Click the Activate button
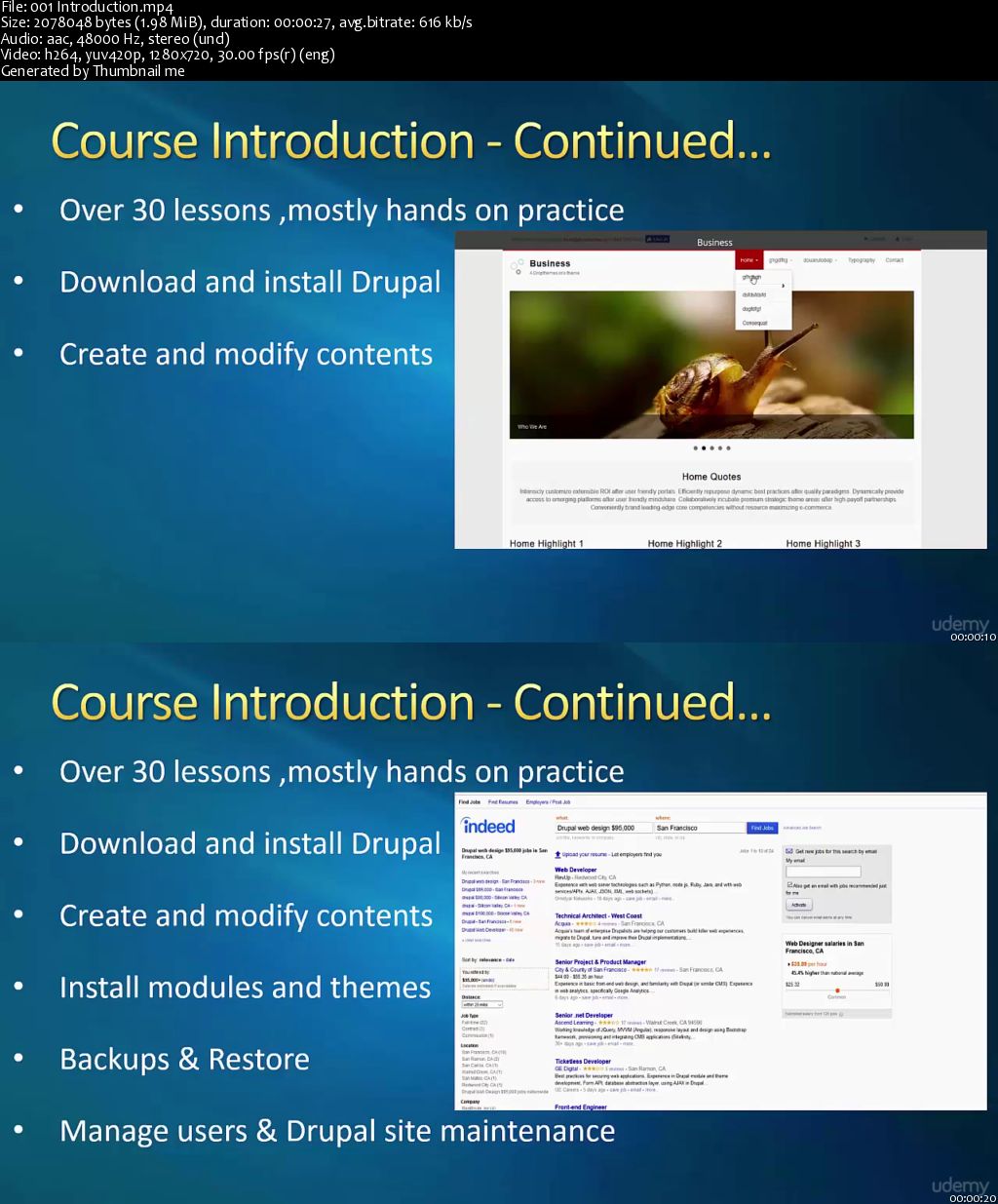Viewport: 998px width, 1204px height. click(798, 905)
